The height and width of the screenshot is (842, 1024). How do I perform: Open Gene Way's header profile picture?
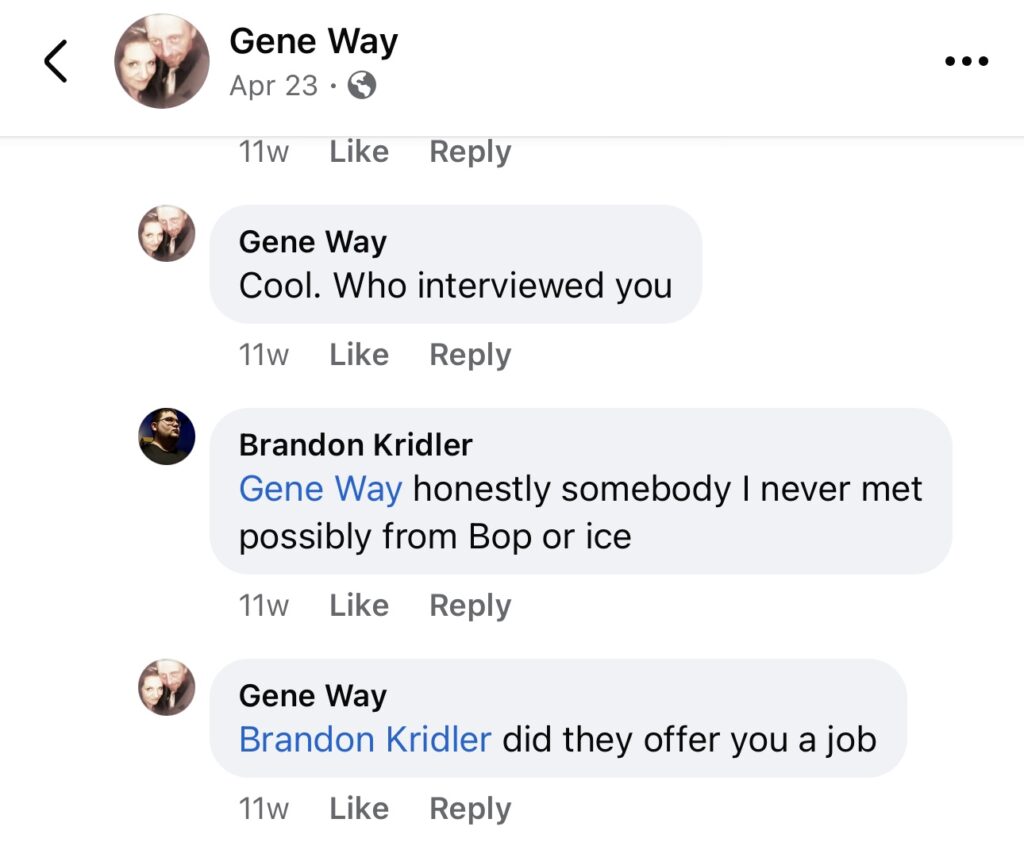(162, 62)
